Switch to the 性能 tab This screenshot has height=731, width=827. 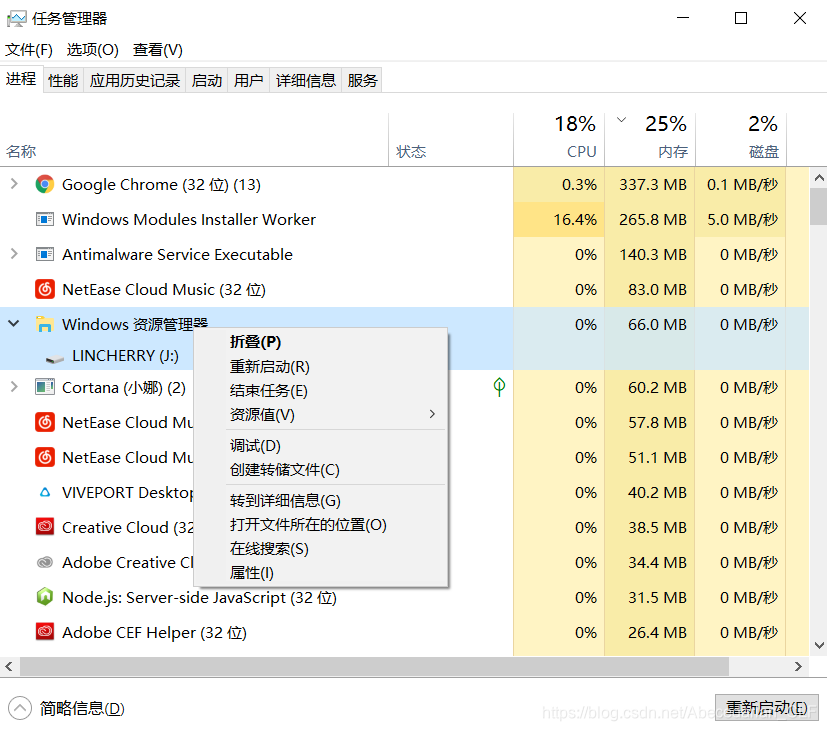coord(63,80)
